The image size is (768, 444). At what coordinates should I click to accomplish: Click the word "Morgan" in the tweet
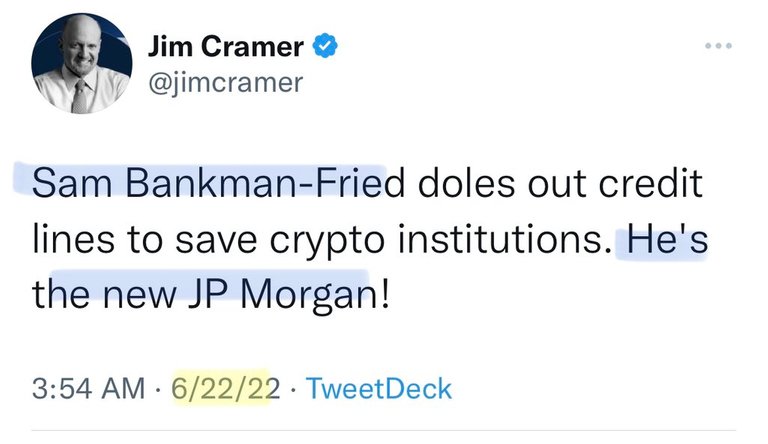[308, 296]
